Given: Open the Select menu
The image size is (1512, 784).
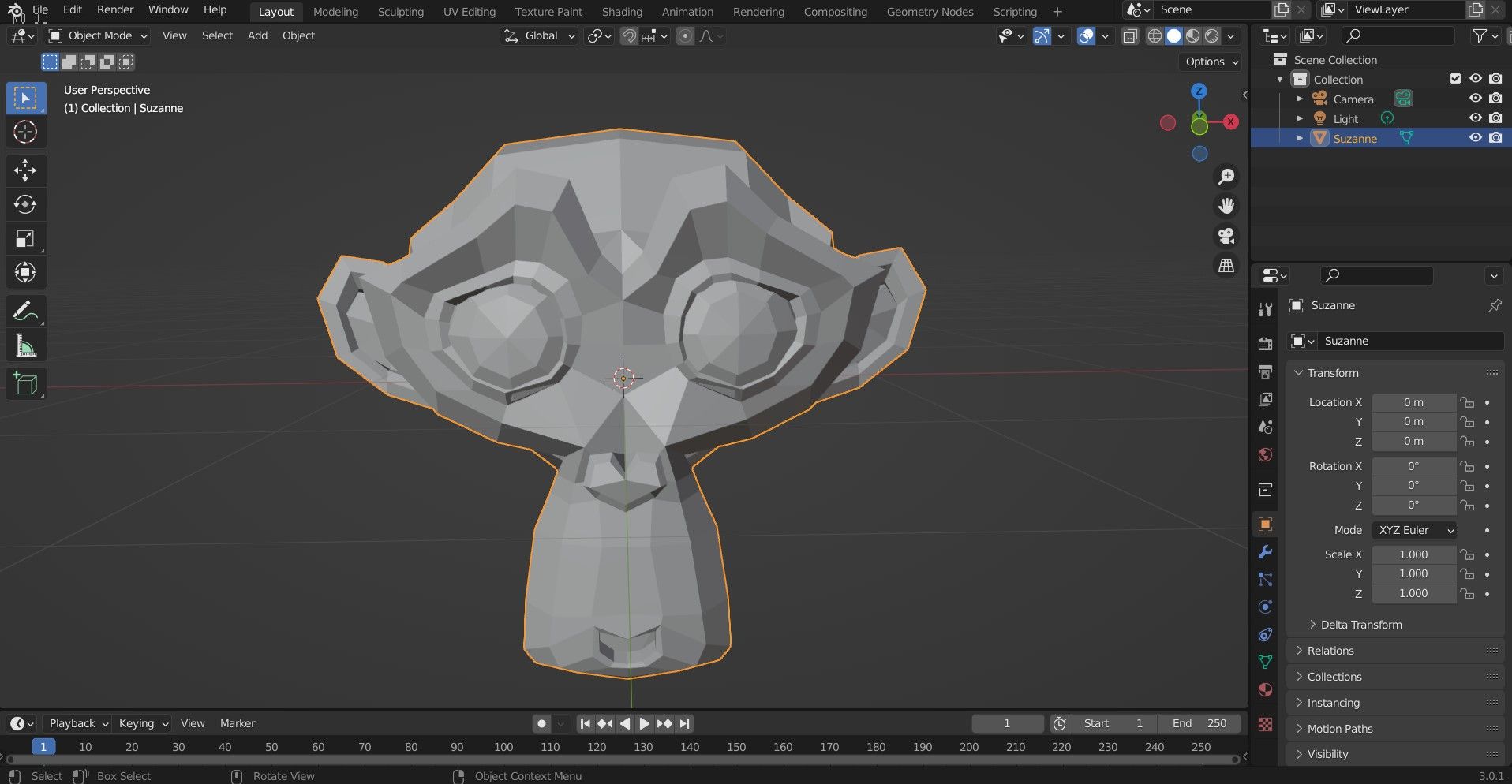Looking at the screenshot, I should 217,35.
